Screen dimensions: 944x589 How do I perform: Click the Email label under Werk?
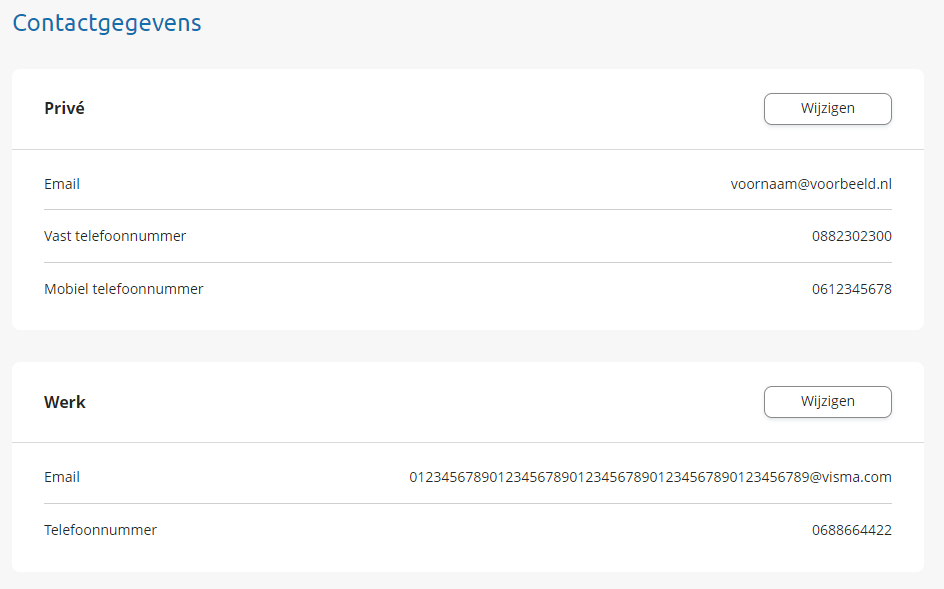[62, 477]
